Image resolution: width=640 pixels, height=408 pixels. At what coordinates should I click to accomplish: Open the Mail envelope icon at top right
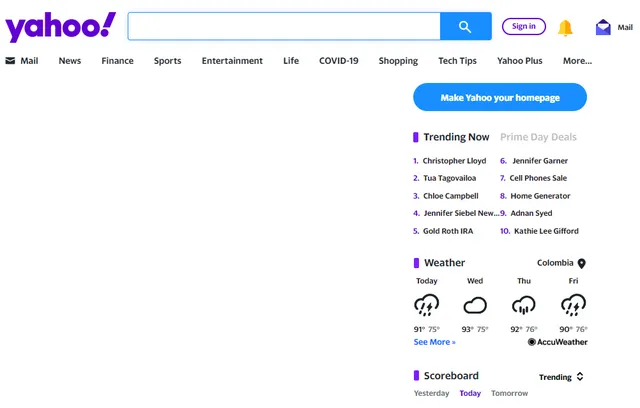click(603, 28)
